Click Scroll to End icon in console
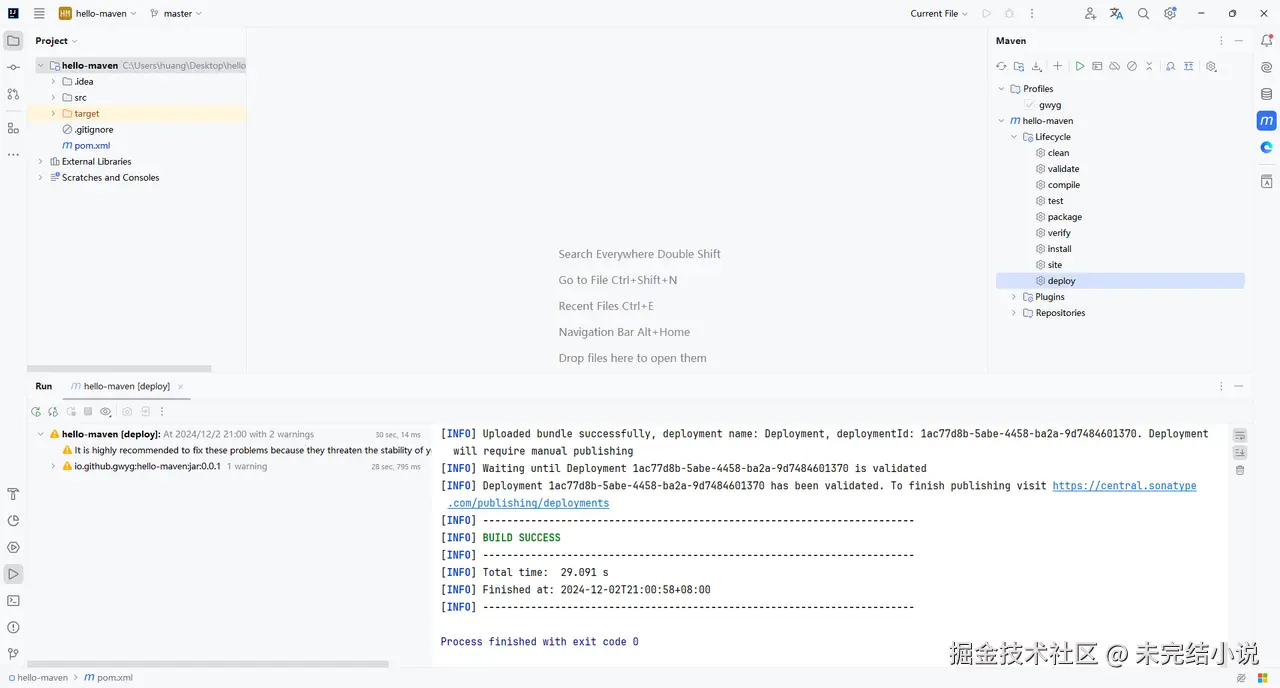1280x688 pixels. pyautogui.click(x=1240, y=452)
